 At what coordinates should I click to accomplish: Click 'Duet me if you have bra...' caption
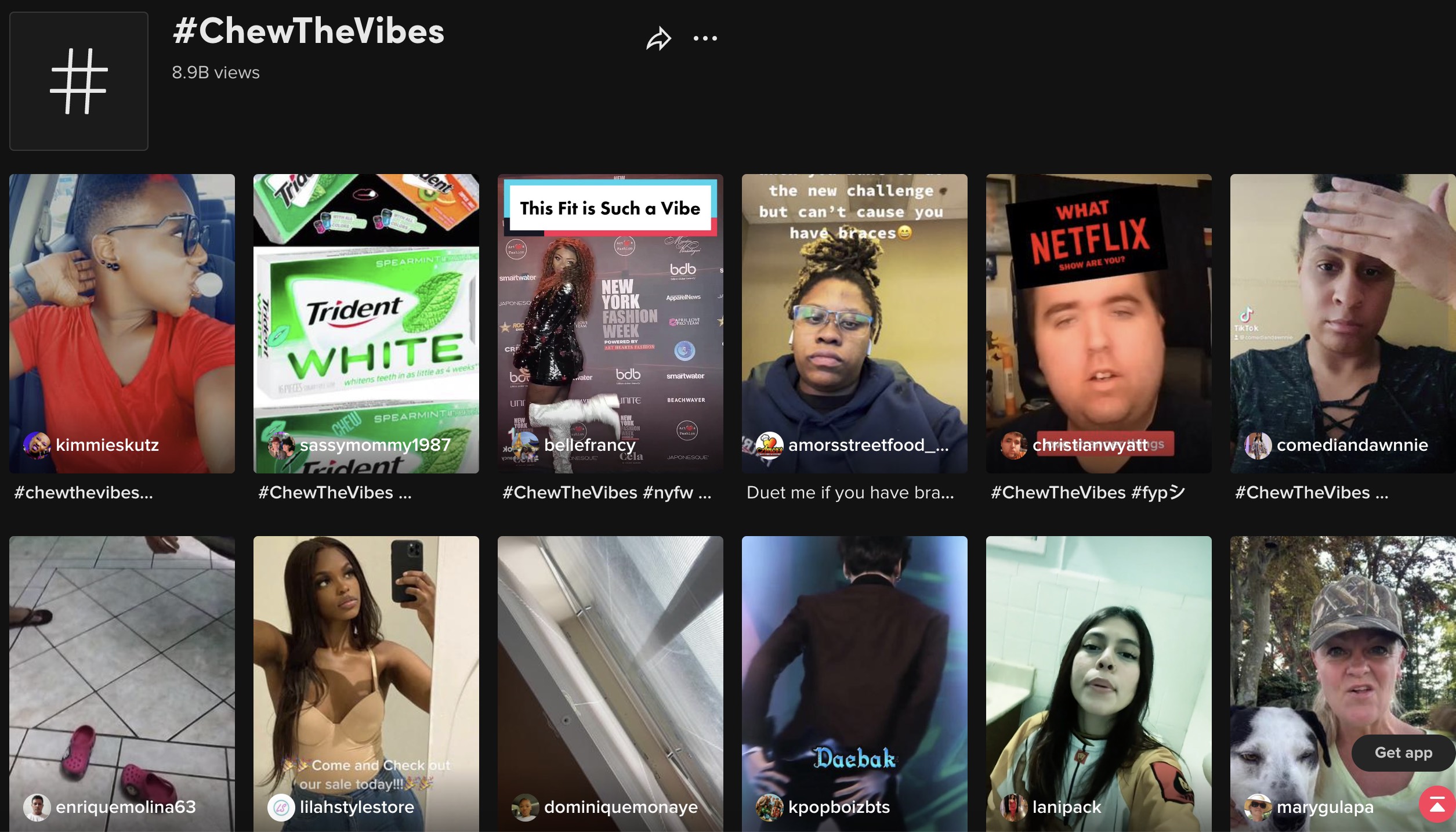(x=850, y=493)
